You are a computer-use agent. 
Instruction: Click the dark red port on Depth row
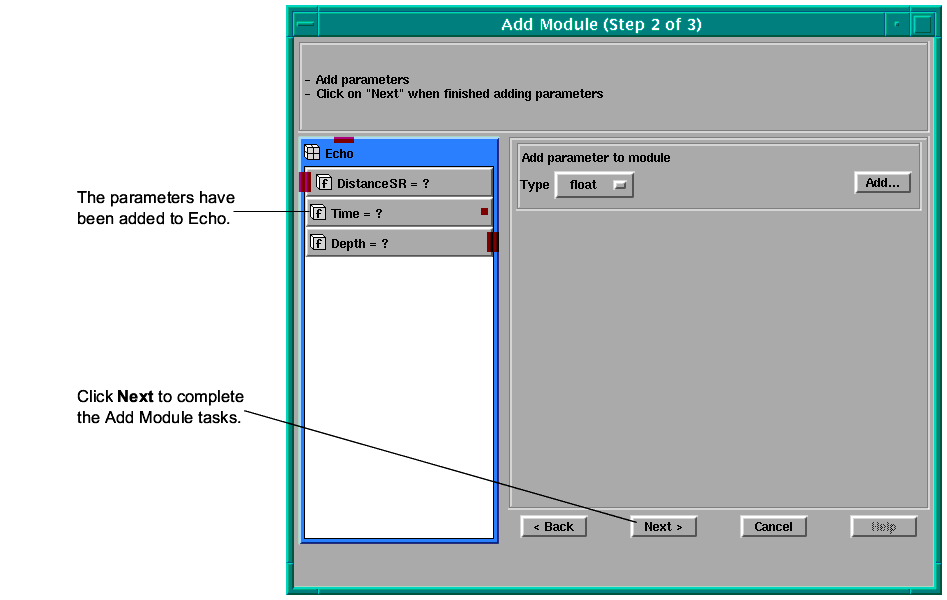coord(492,242)
